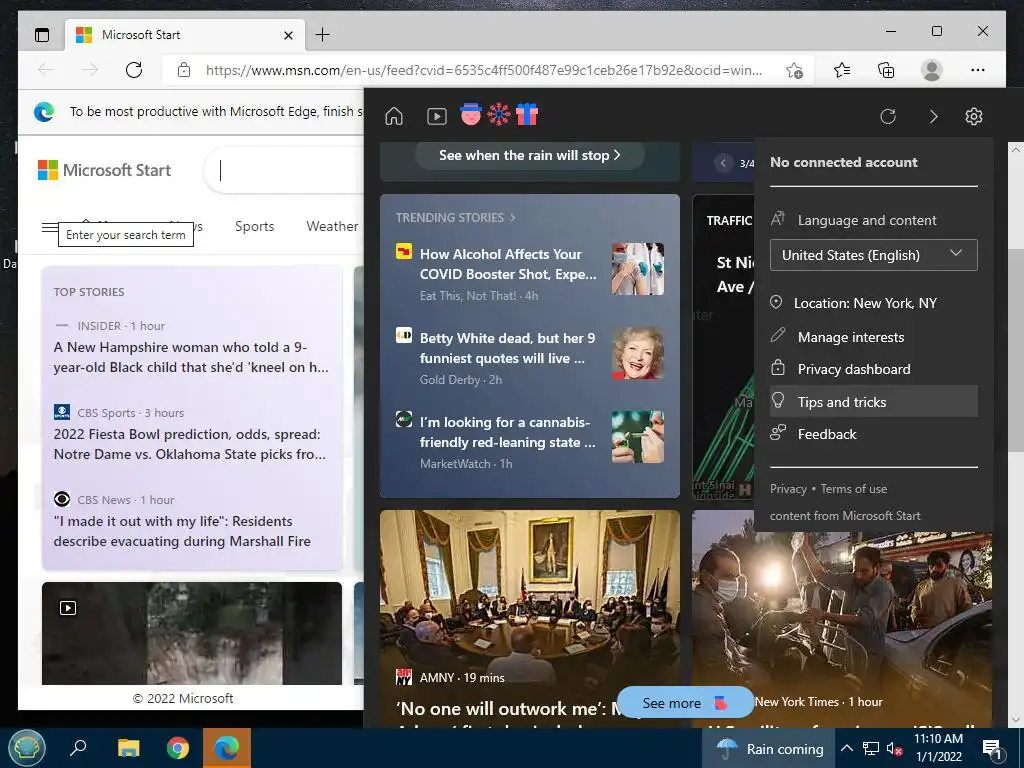Open the widgets video play tab icon
Screen dimensions: 1024x768
coord(436,116)
